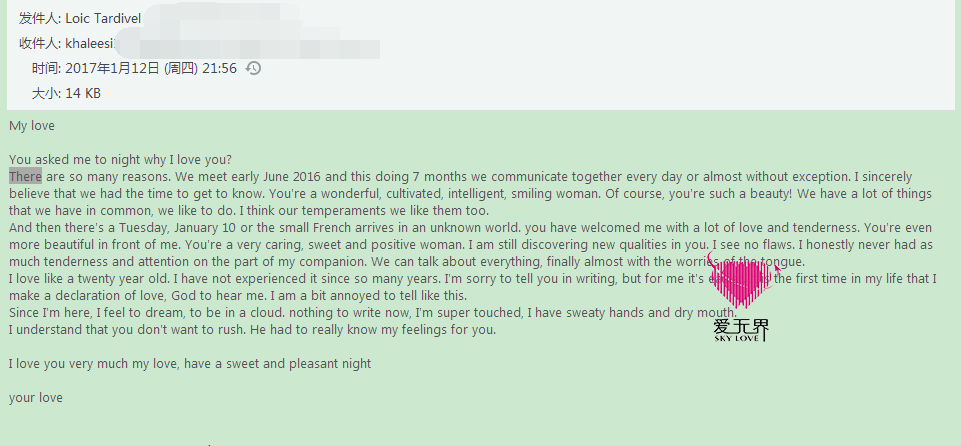The width and height of the screenshot is (961, 446).
Task: Click the time label 时间
Action: pyautogui.click(x=45, y=68)
